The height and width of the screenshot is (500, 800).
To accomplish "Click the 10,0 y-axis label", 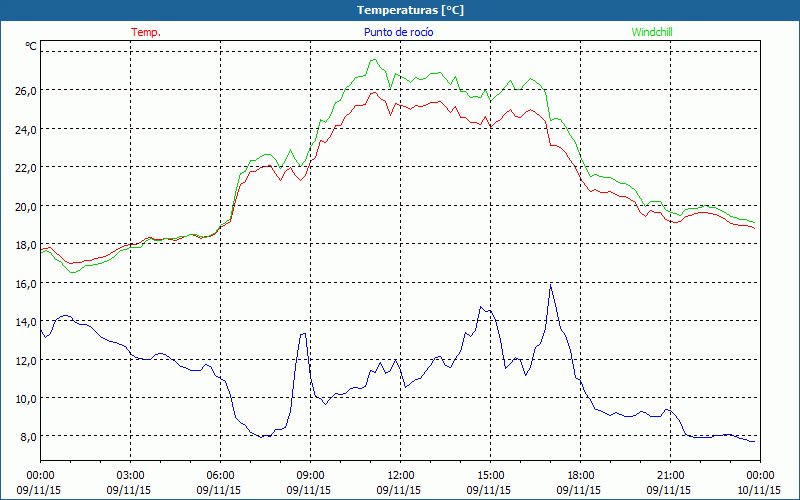I will click(x=26, y=398).
